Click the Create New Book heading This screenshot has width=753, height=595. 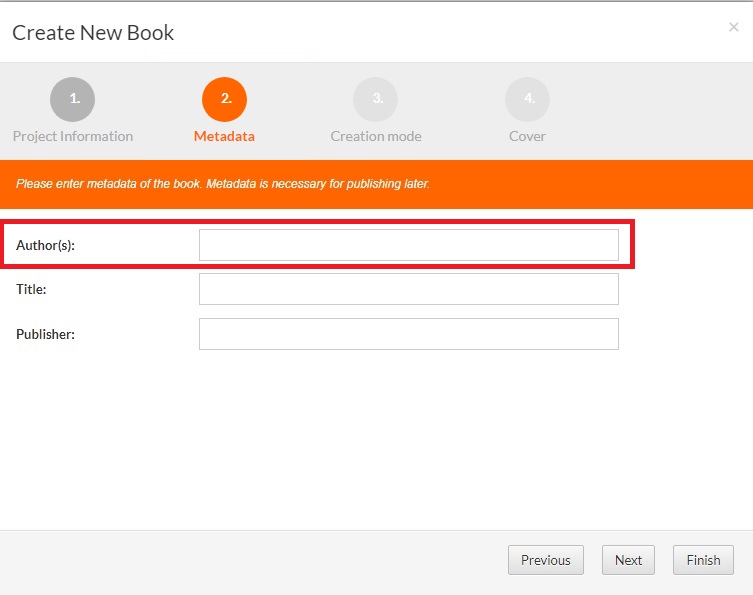93,33
